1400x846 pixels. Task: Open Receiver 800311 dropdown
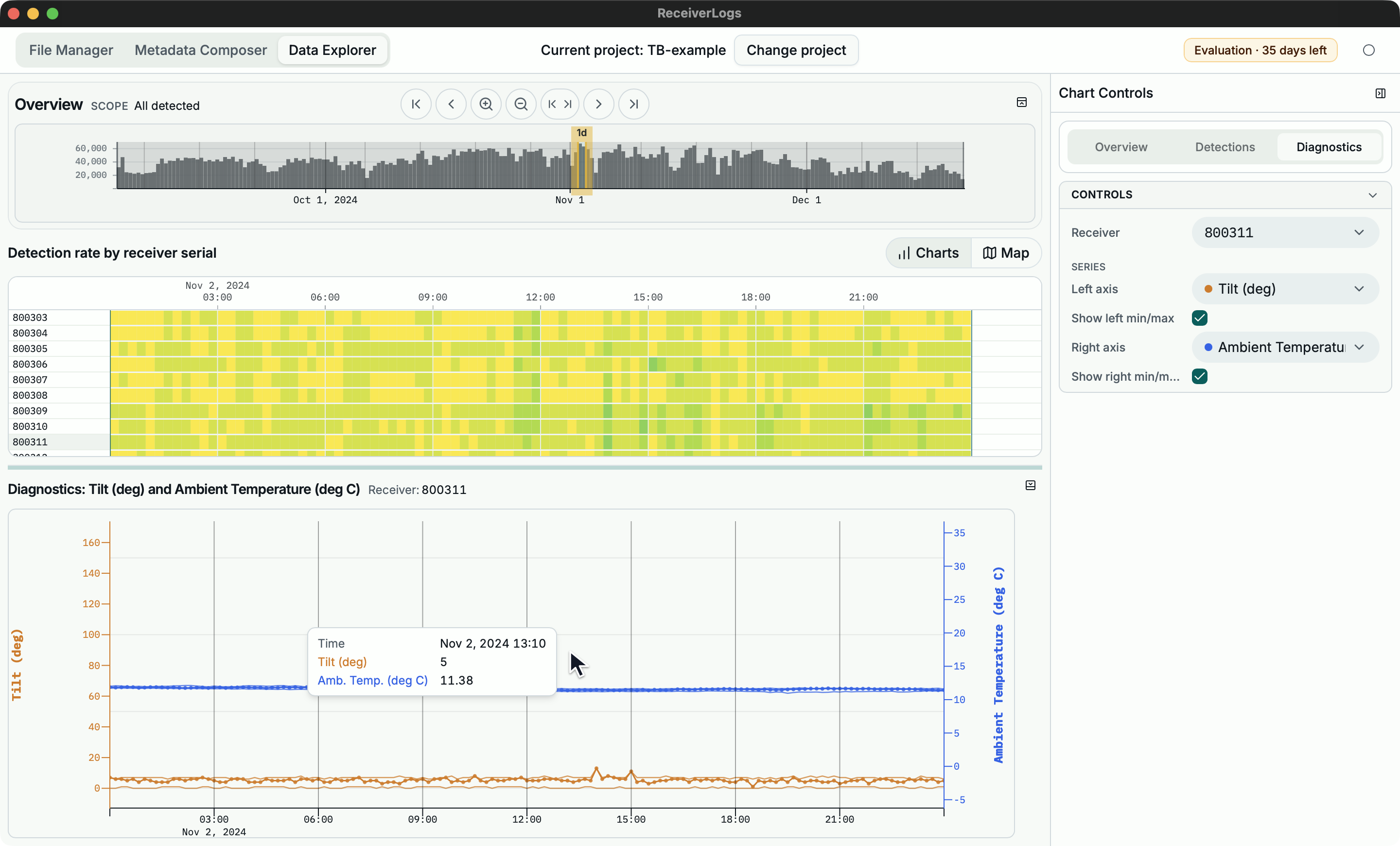pos(1285,232)
